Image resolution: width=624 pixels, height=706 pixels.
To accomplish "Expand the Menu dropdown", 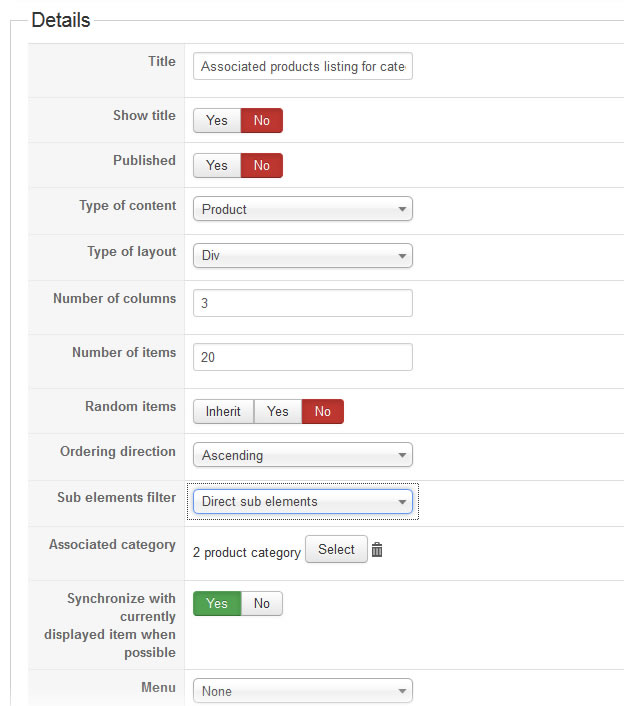I will tap(302, 691).
